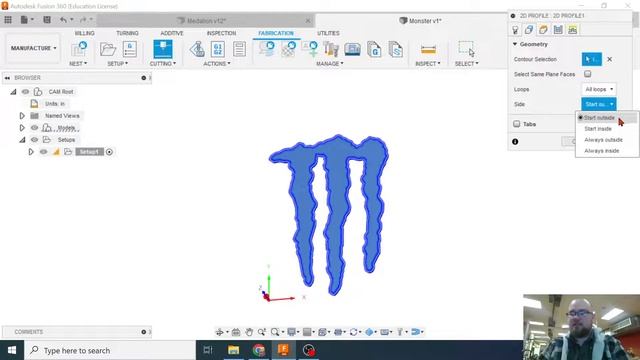Open the Heights tab in 2D Profile dialog

click(543, 30)
